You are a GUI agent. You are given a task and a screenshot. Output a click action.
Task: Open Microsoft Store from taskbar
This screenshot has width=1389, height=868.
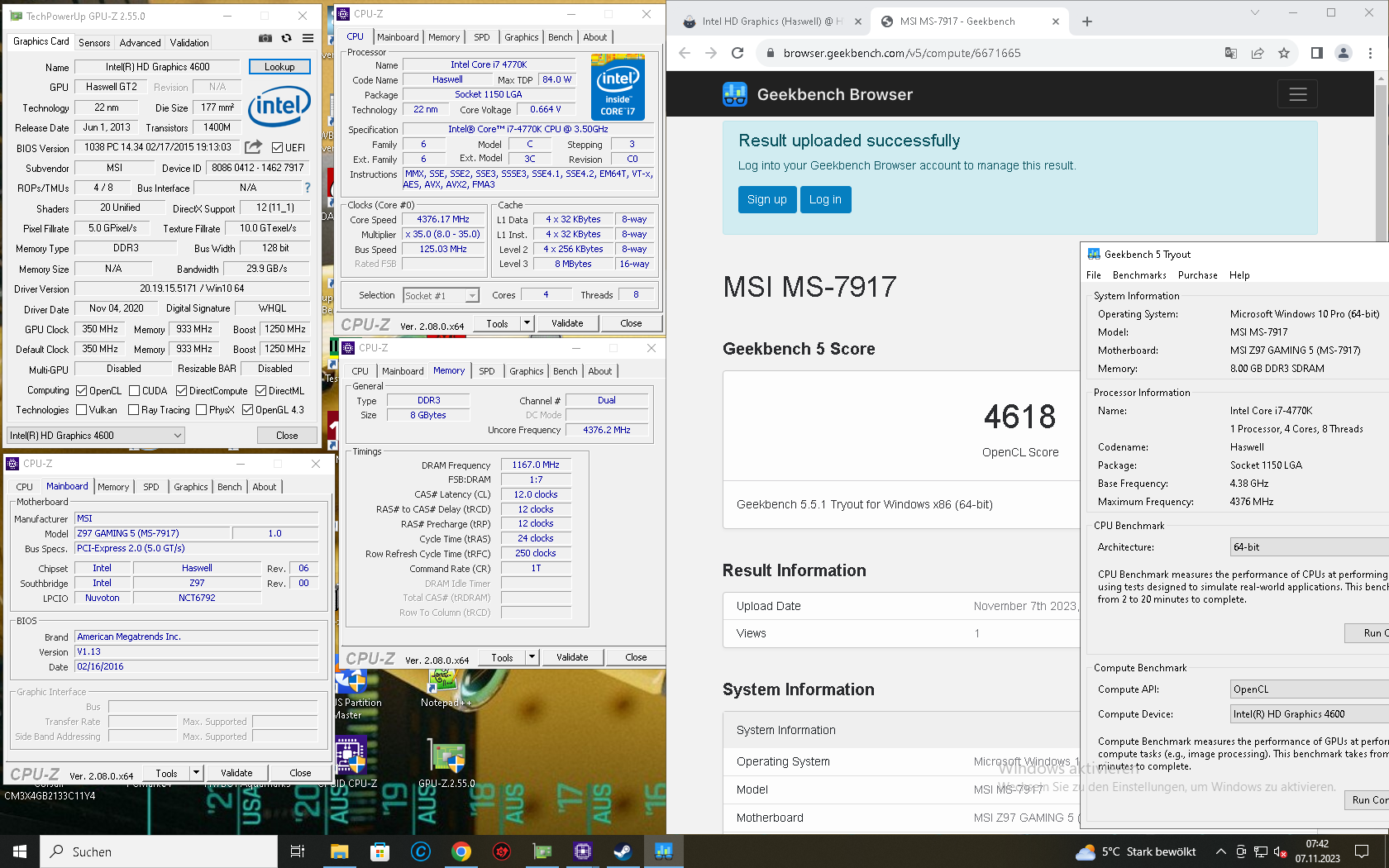(x=379, y=851)
